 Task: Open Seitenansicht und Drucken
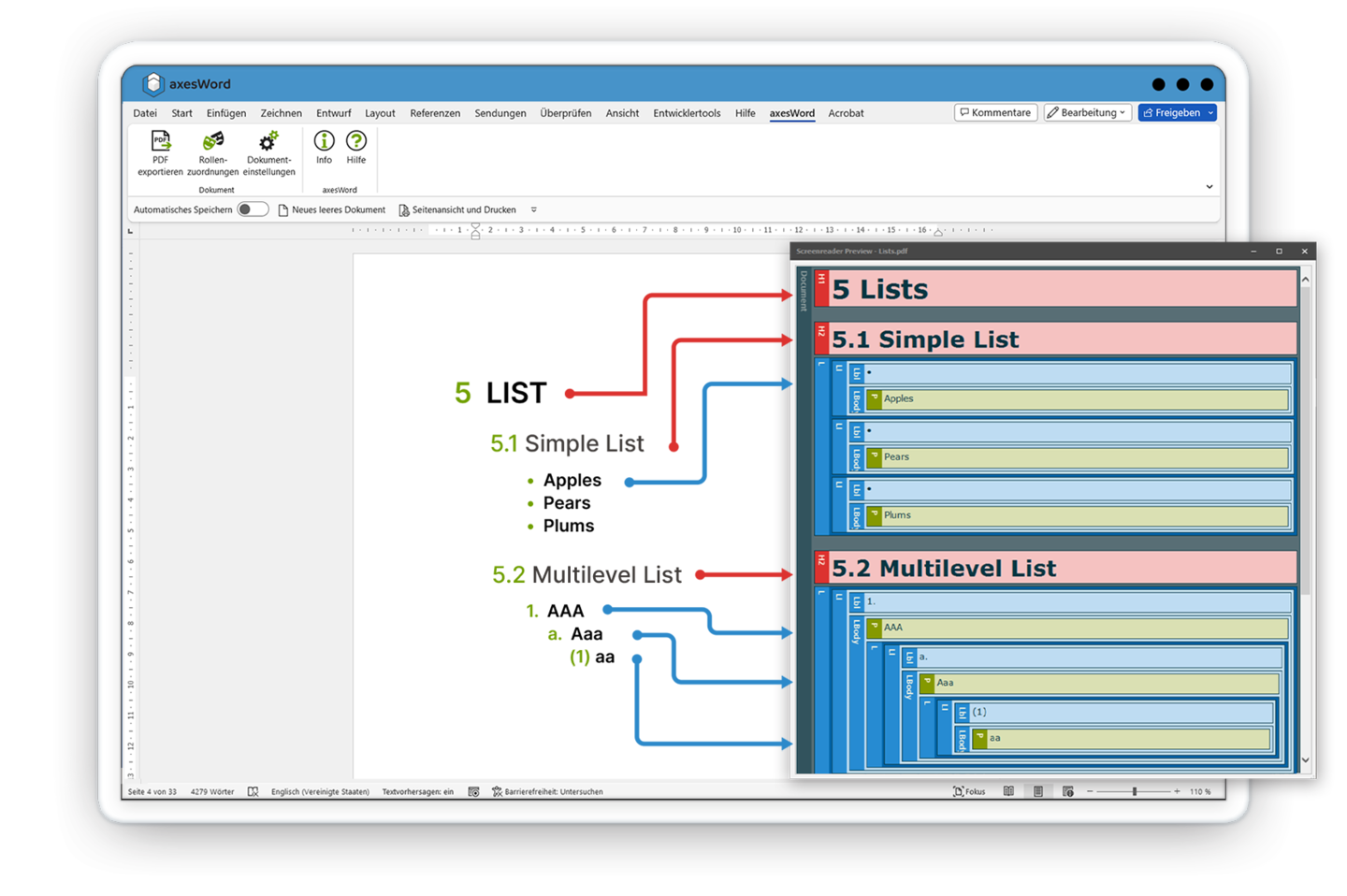click(x=459, y=210)
